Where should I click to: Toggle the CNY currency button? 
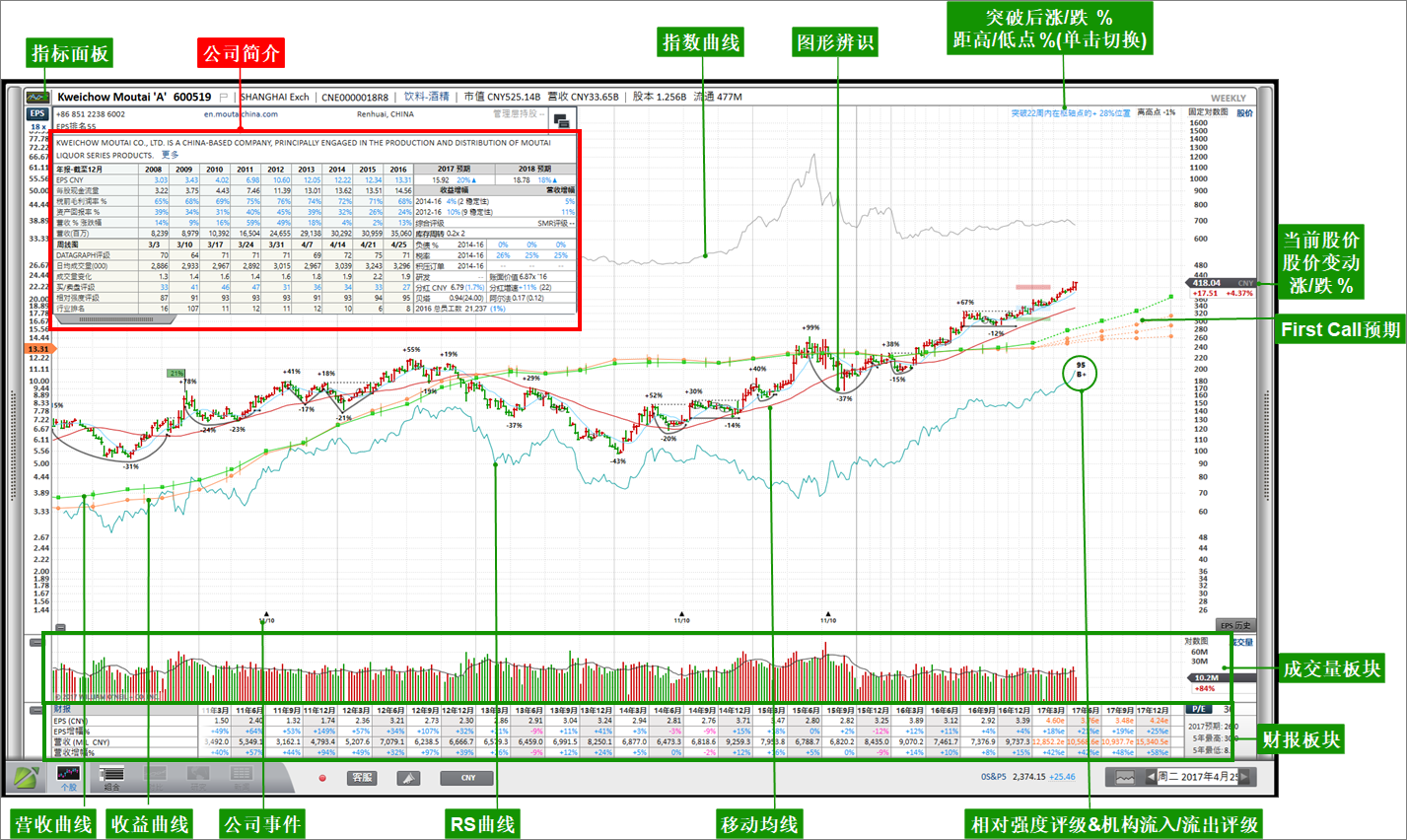(x=467, y=778)
